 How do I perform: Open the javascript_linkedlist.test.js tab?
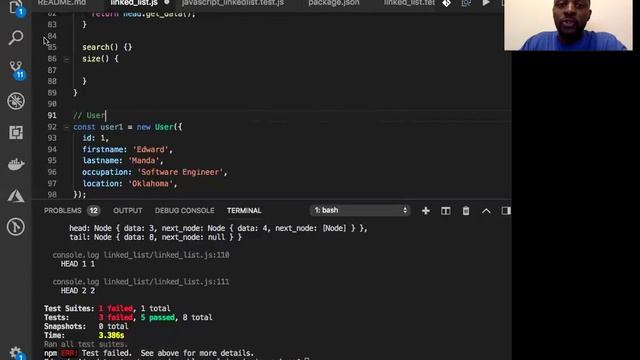(x=233, y=3)
